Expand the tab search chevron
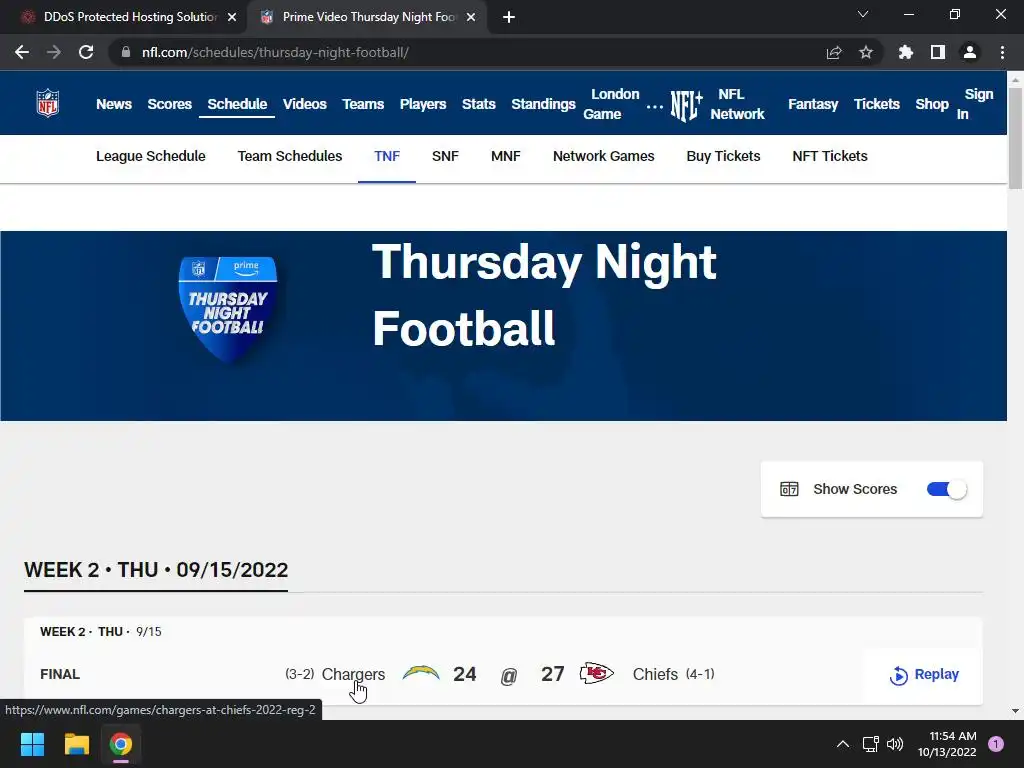The image size is (1024, 768). pyautogui.click(x=863, y=14)
